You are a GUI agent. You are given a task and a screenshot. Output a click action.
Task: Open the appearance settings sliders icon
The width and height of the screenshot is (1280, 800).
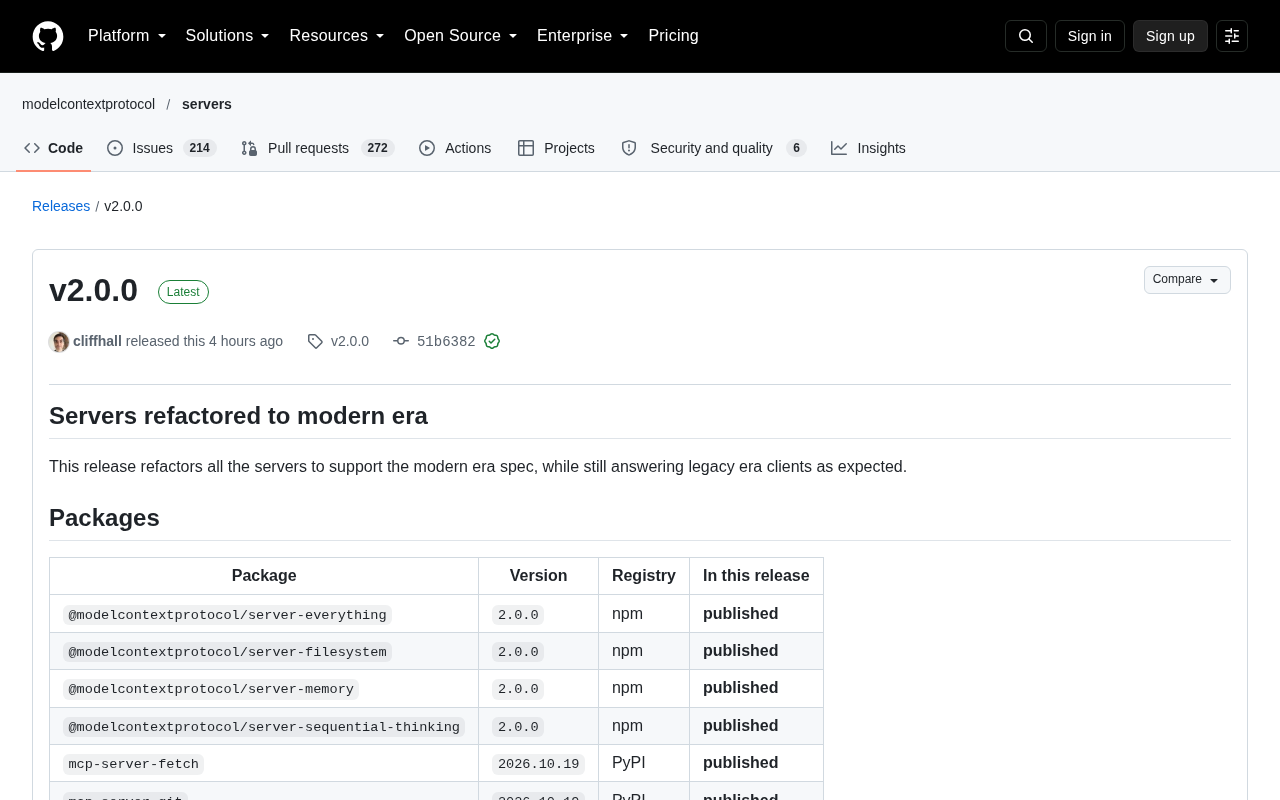pos(1232,36)
